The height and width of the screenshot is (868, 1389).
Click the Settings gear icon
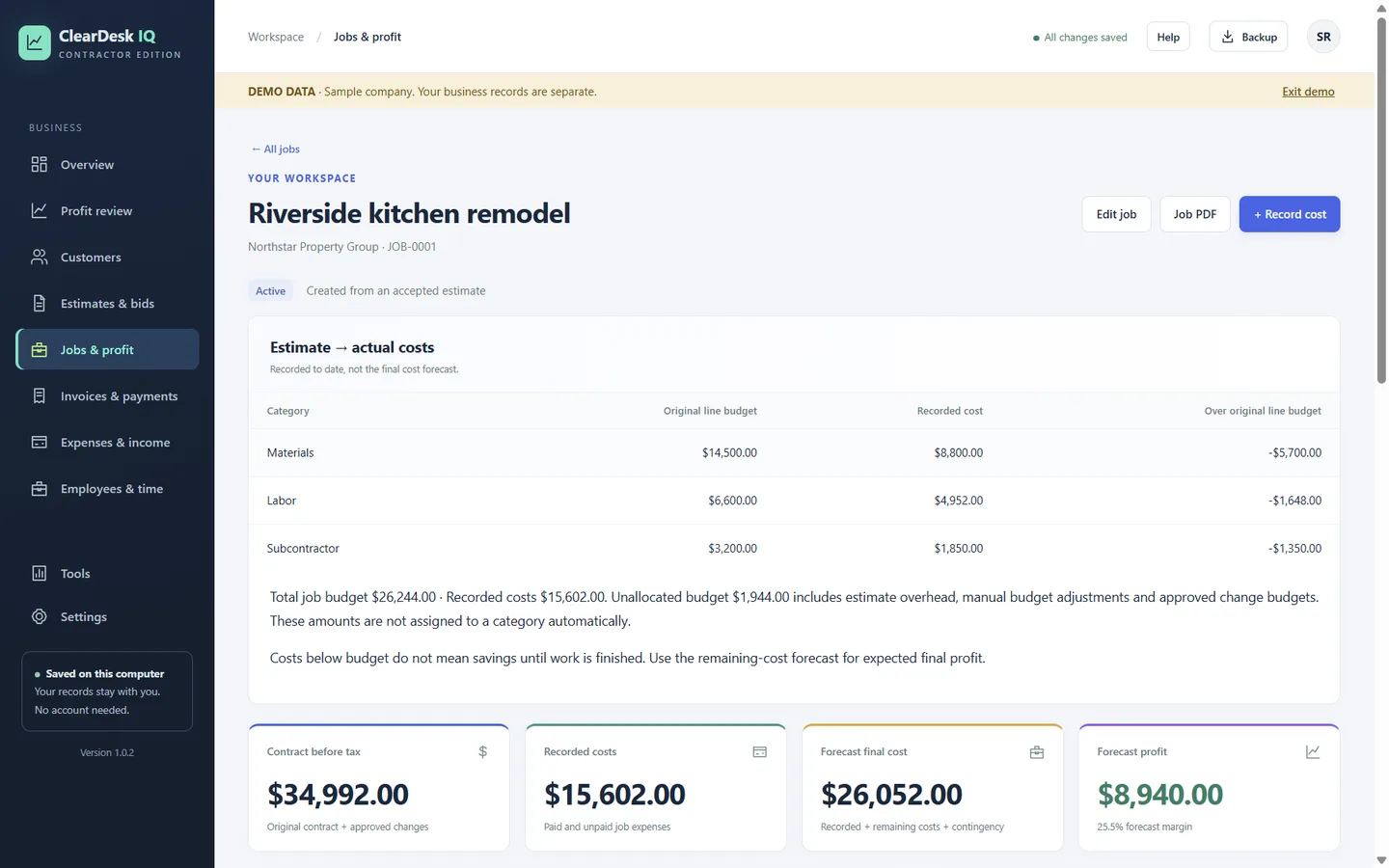tap(39, 616)
